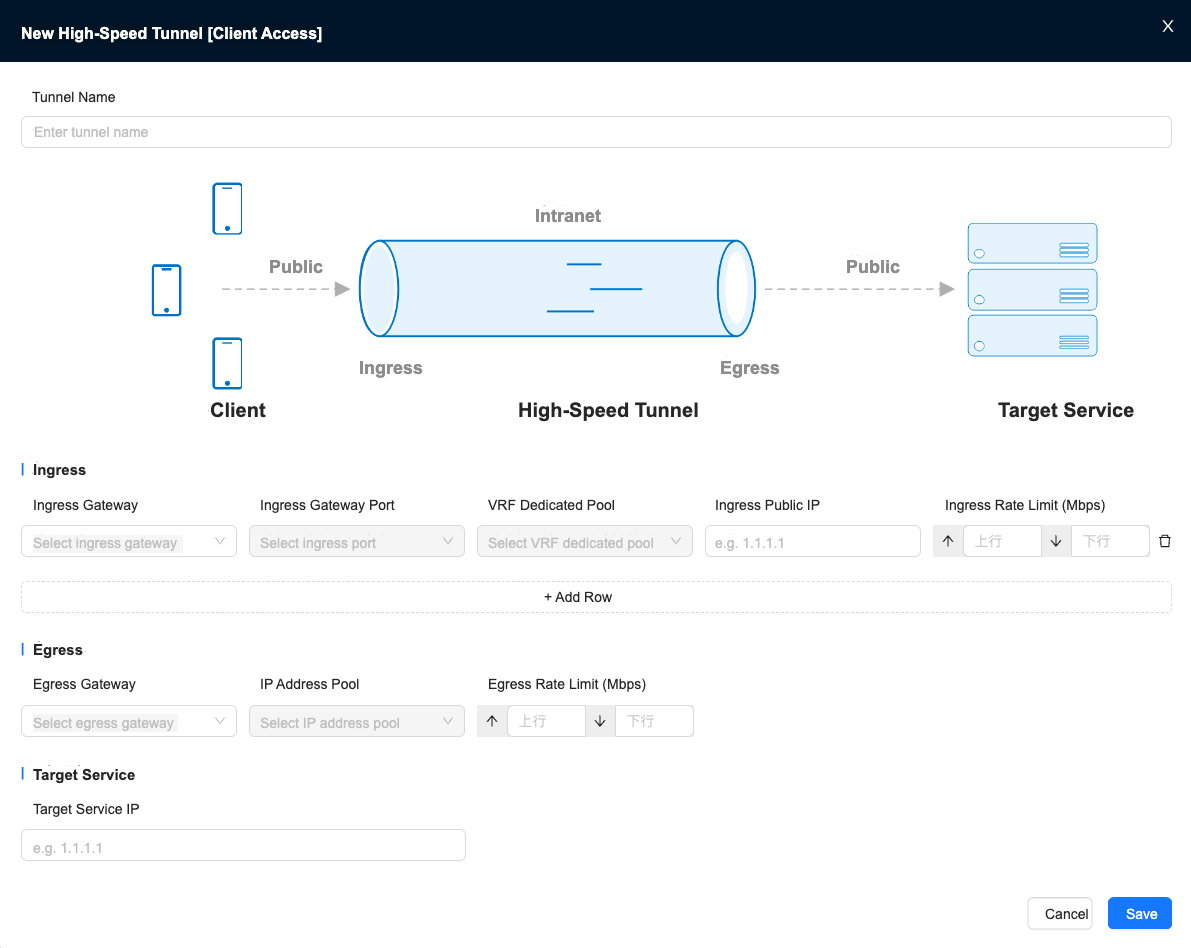Close the New High-Speed Tunnel dialog
The image size is (1191, 948).
coord(1167,27)
